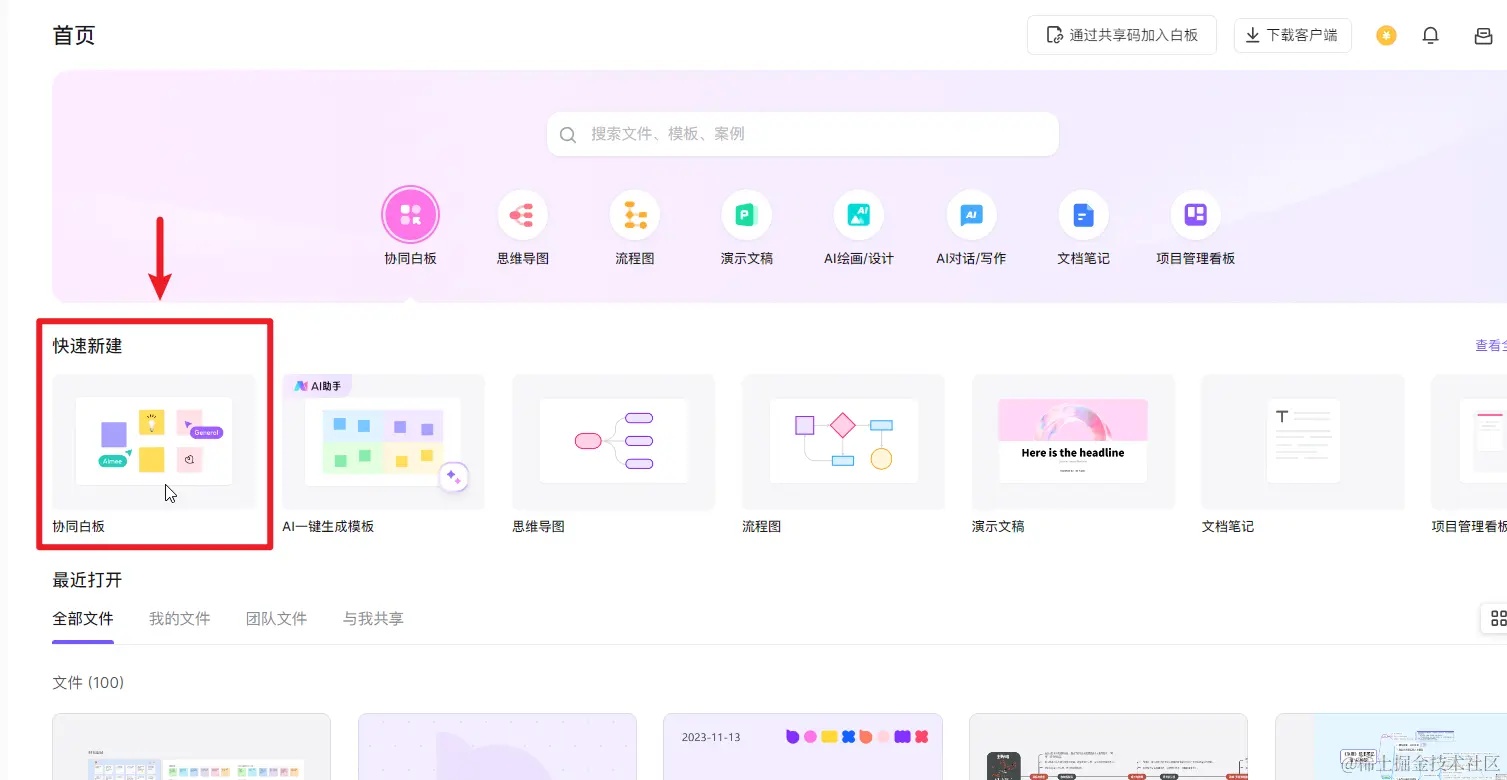Open the AI一键生成模板 template thumbnail
The height and width of the screenshot is (780, 1507).
coord(383,442)
